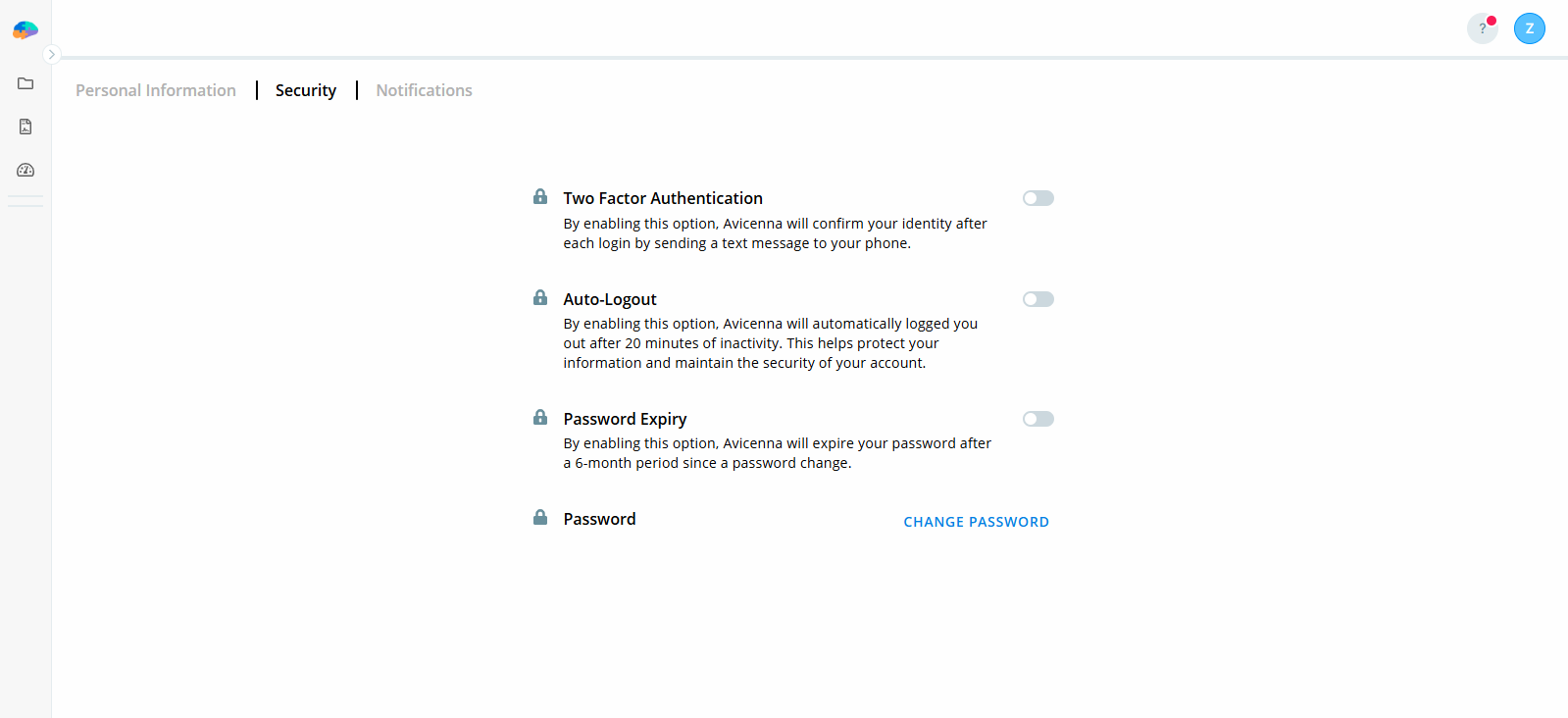Click the lock icon beside Password Expiry
Screen dimensions: 1568x718
tap(540, 417)
